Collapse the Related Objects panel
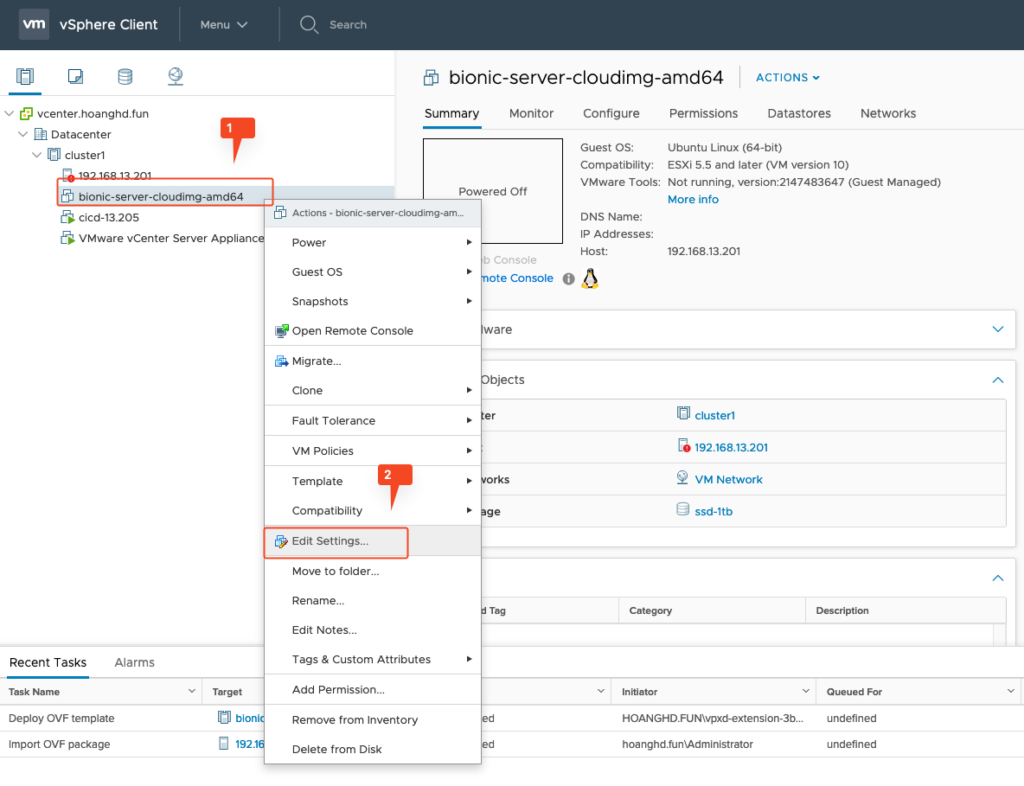The height and width of the screenshot is (786, 1024). click(998, 380)
